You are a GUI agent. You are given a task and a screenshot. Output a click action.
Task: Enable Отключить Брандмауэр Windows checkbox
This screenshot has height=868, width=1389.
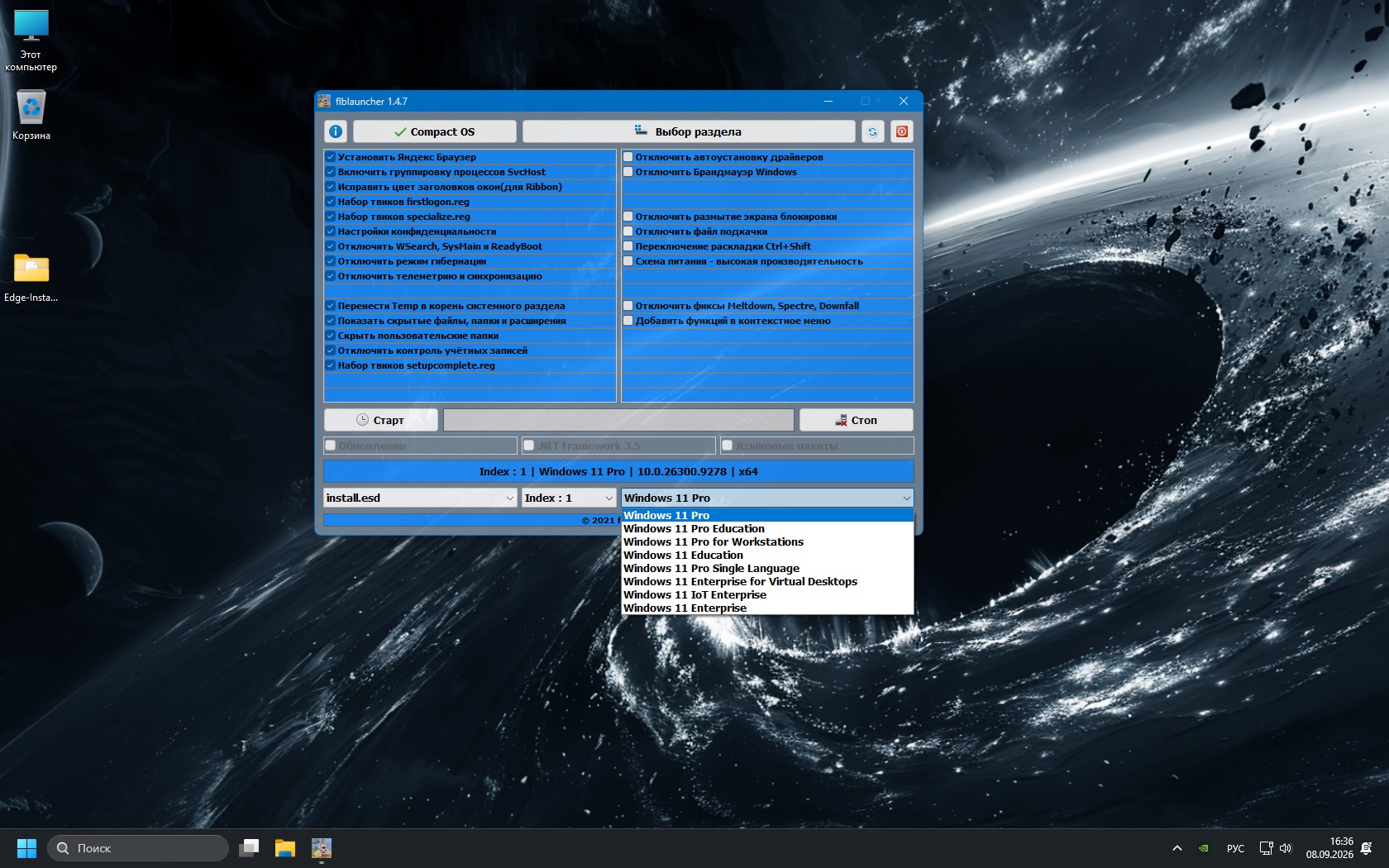pos(628,172)
